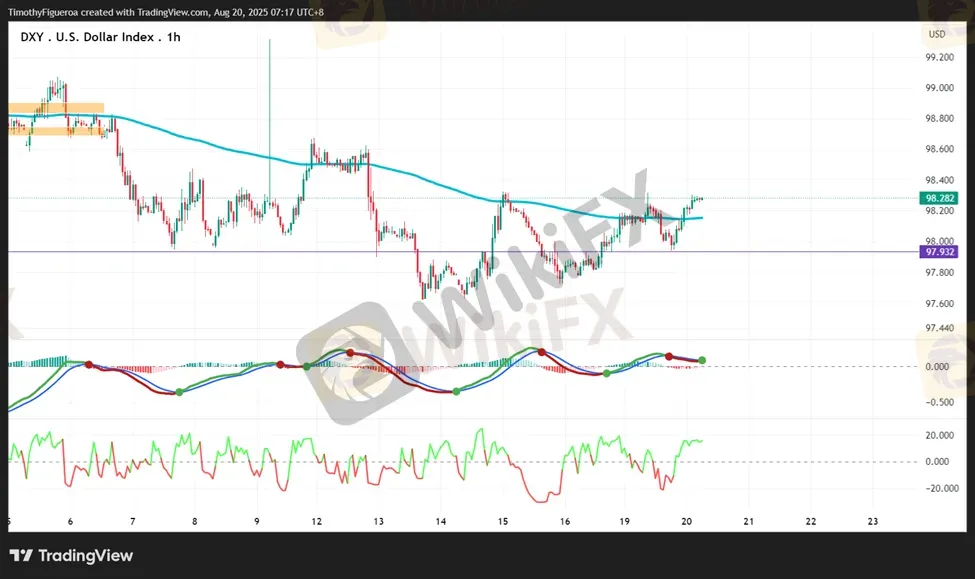Click the TimothyFigueroa created with TradingView.com header text
975x579 pixels.
[166, 12]
